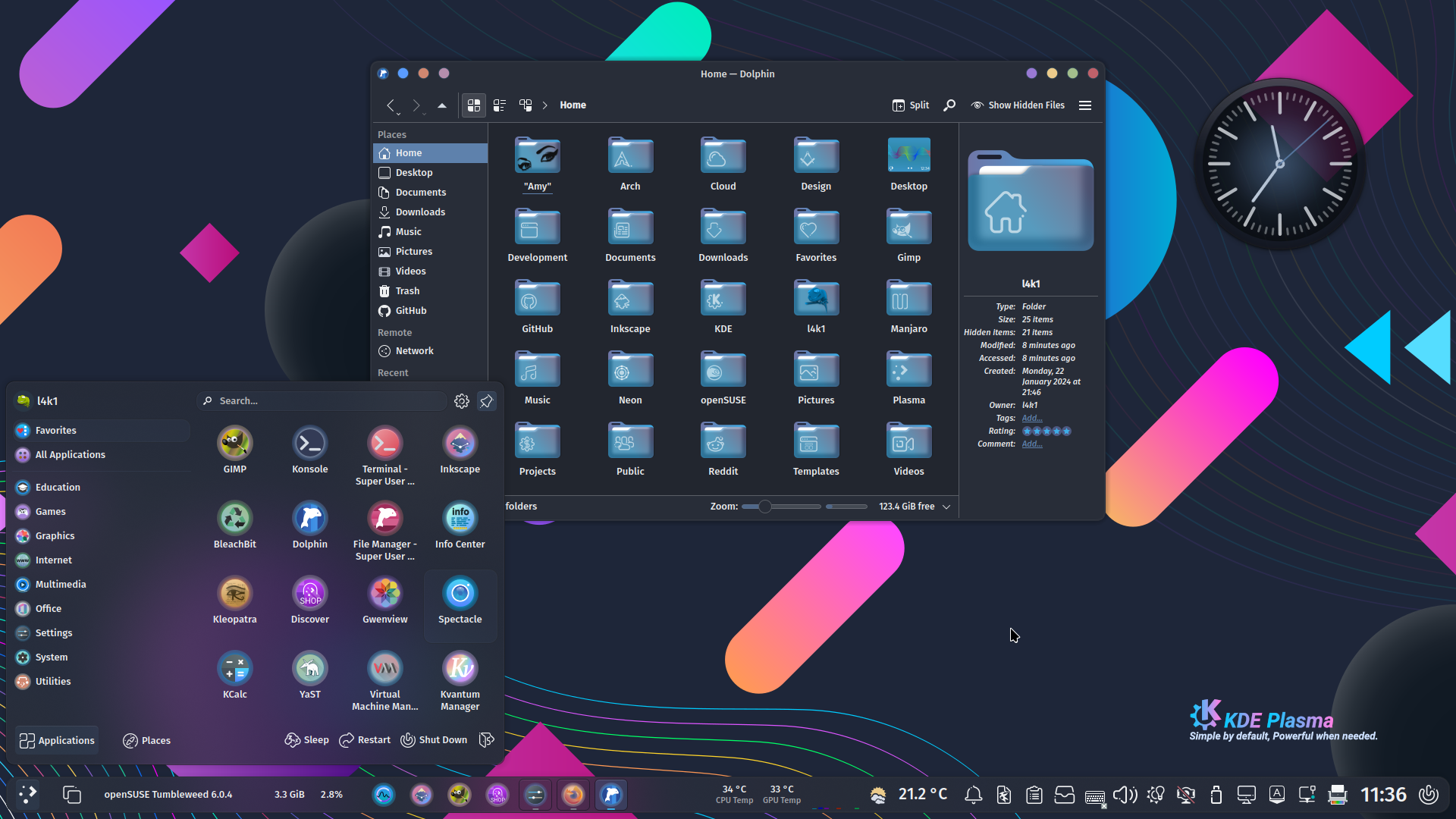The image size is (1456, 819).
Task: Open Kvantum Manager in the launcher
Action: tap(460, 674)
